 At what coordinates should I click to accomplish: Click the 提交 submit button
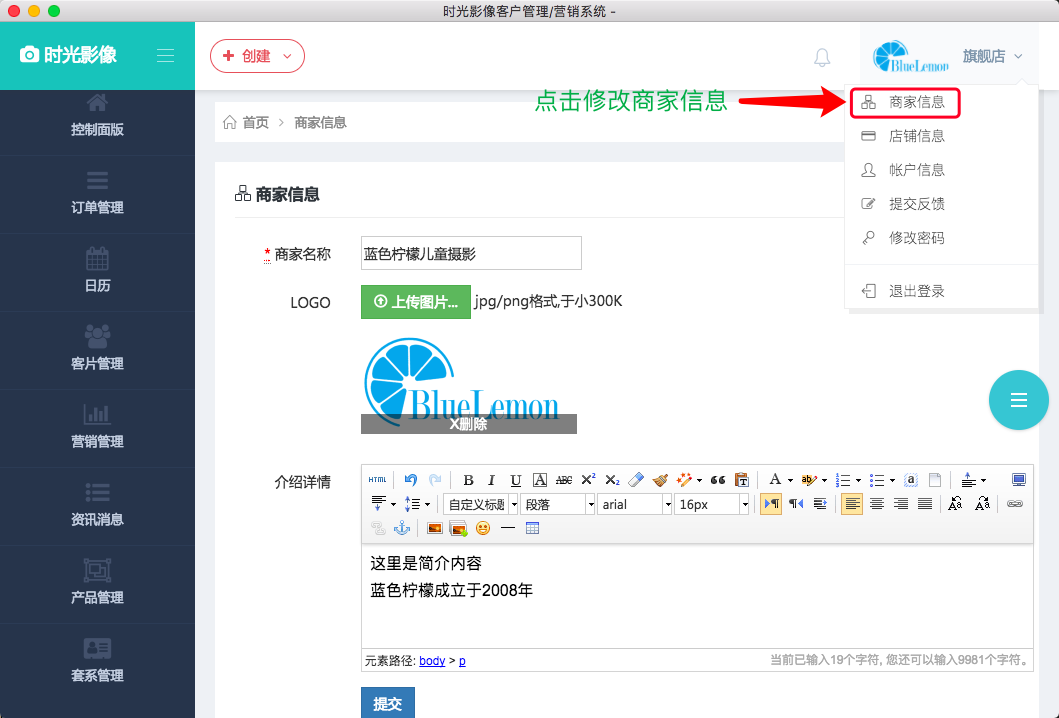[387, 703]
